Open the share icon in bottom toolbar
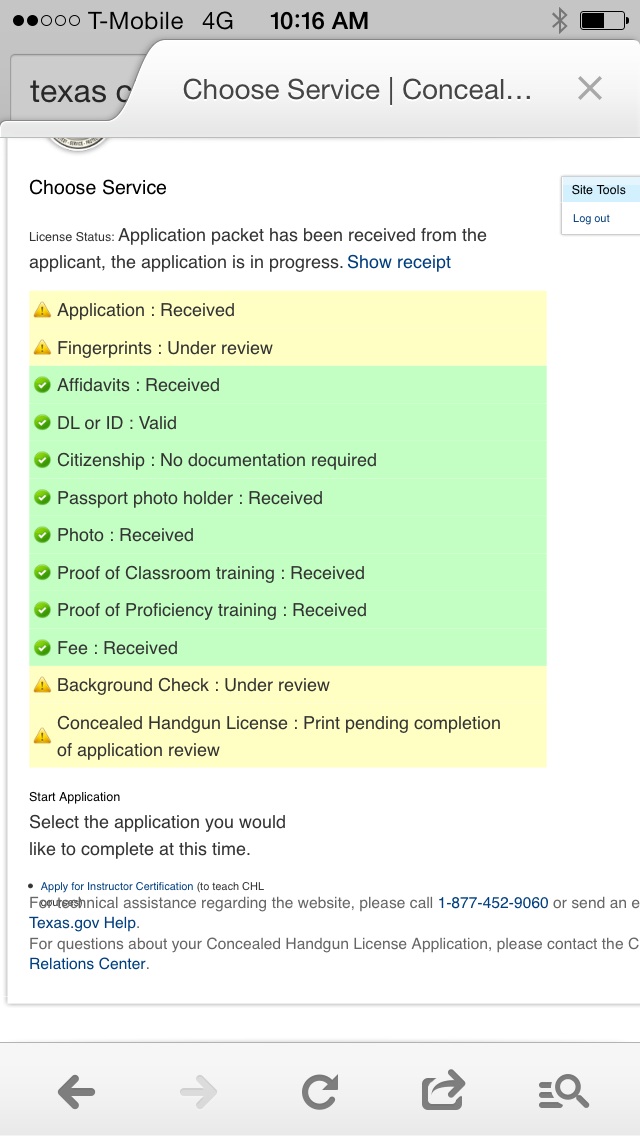The width and height of the screenshot is (640, 1136). click(x=443, y=1091)
